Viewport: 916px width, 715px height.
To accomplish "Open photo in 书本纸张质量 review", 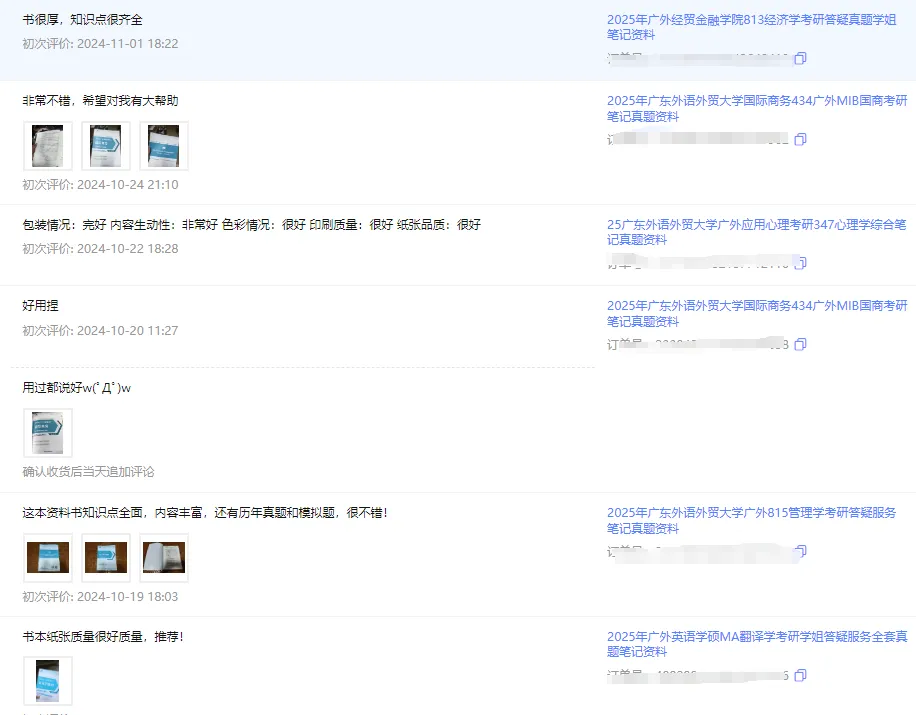I will [x=47, y=680].
